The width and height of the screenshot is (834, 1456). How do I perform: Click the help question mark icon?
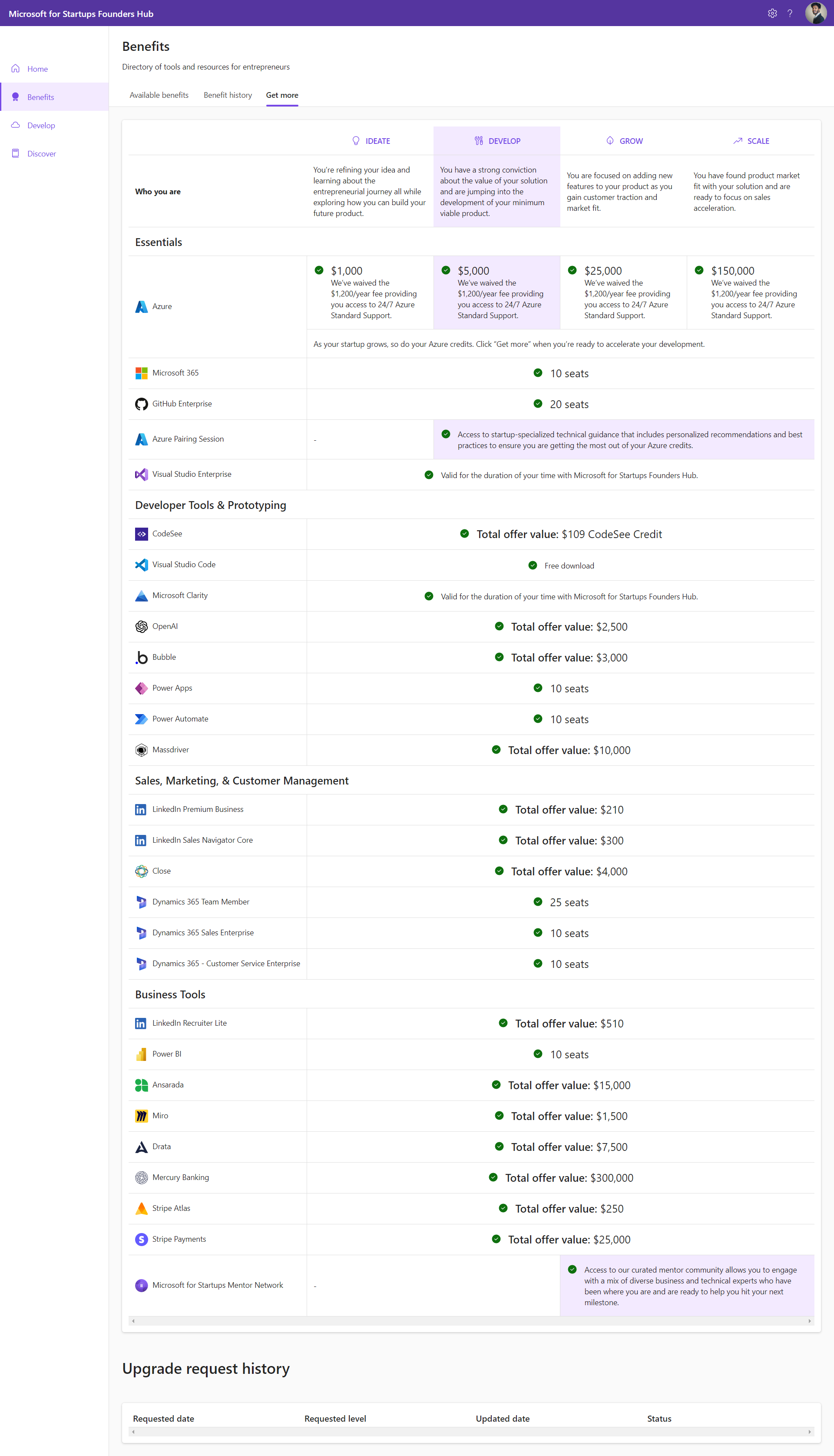click(790, 13)
